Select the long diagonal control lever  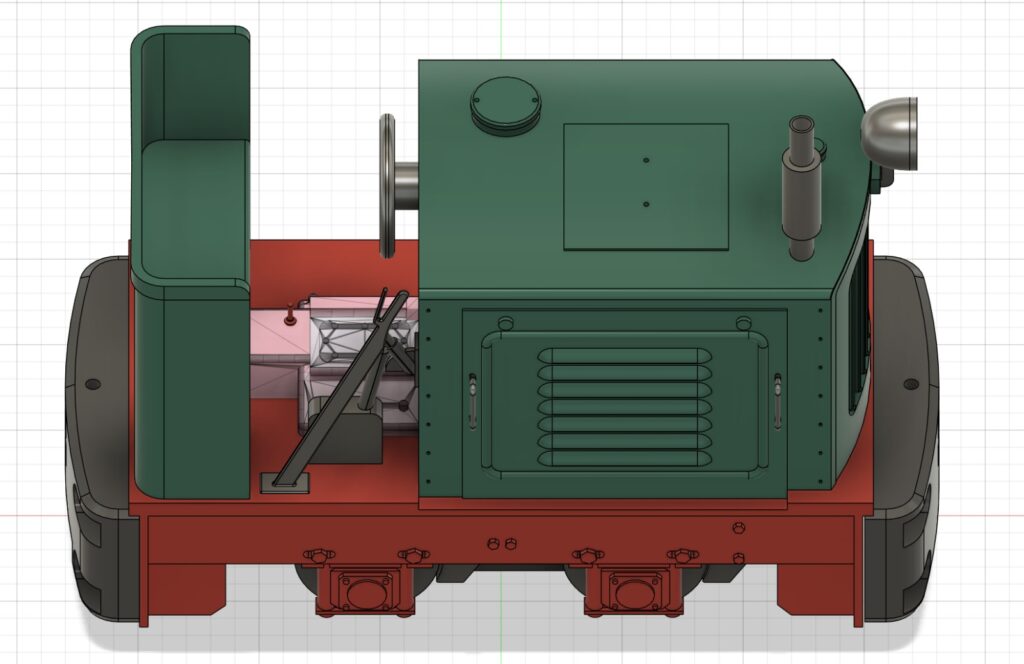pyautogui.click(x=340, y=390)
